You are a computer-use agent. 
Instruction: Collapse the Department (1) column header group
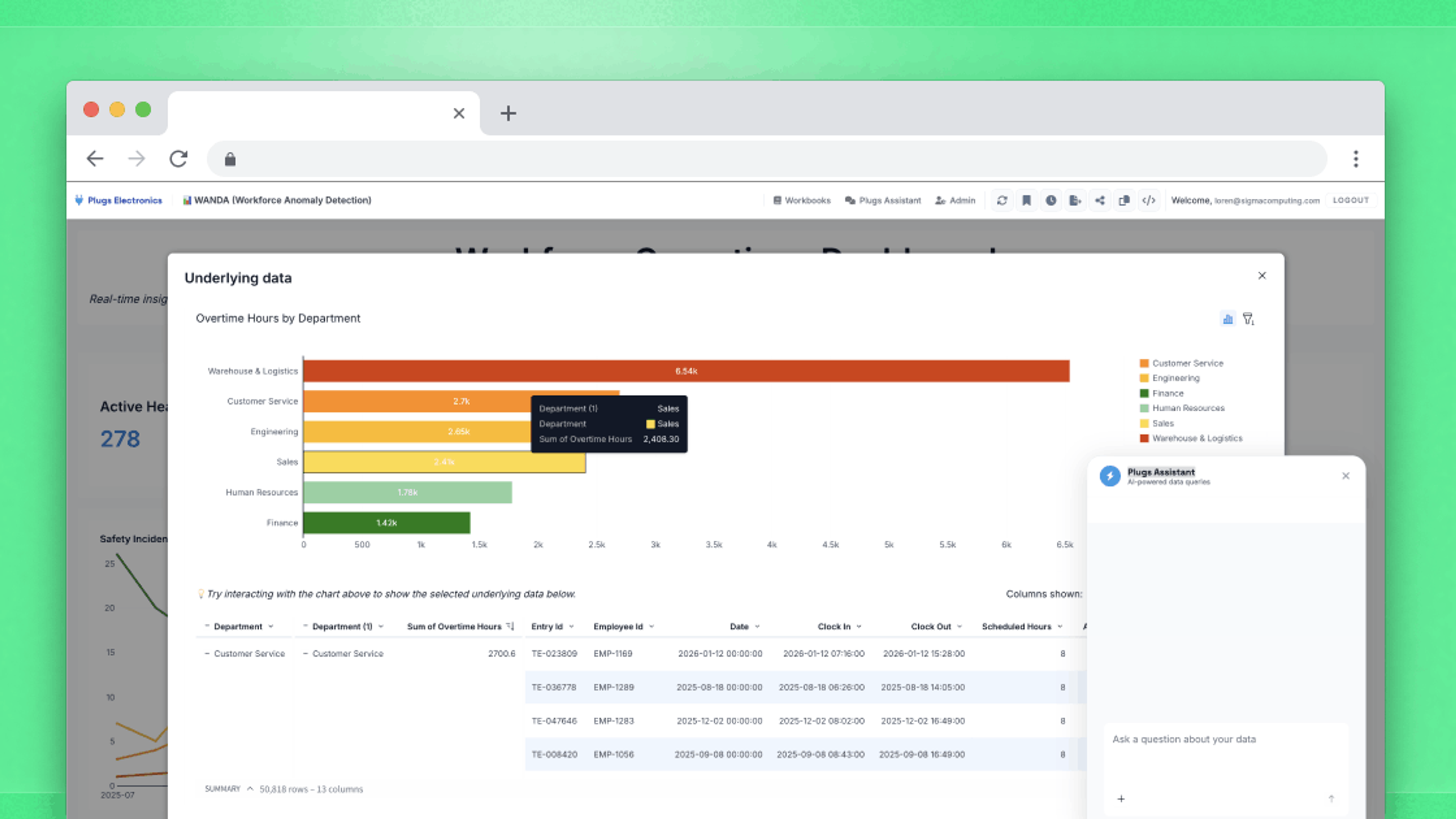click(x=305, y=626)
